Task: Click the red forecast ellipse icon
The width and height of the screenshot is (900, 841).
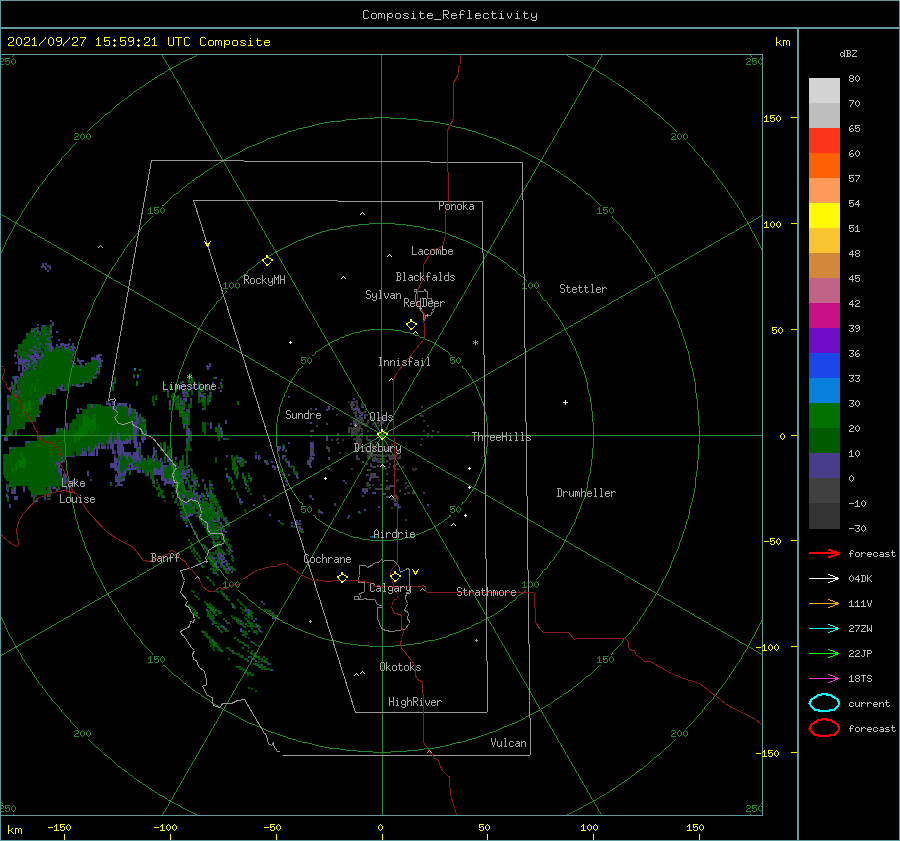Action: coord(824,728)
